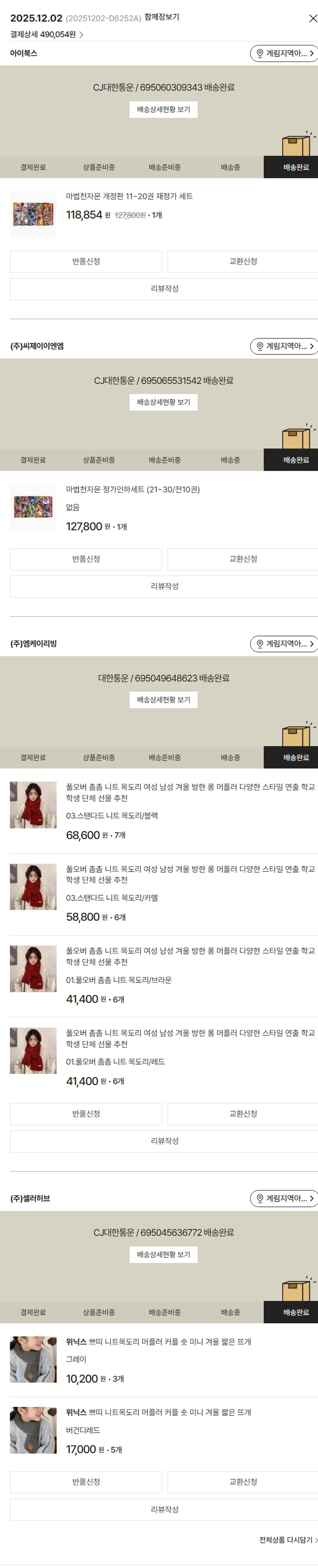Click 전체상품 다시담기 link

[x=288, y=1540]
